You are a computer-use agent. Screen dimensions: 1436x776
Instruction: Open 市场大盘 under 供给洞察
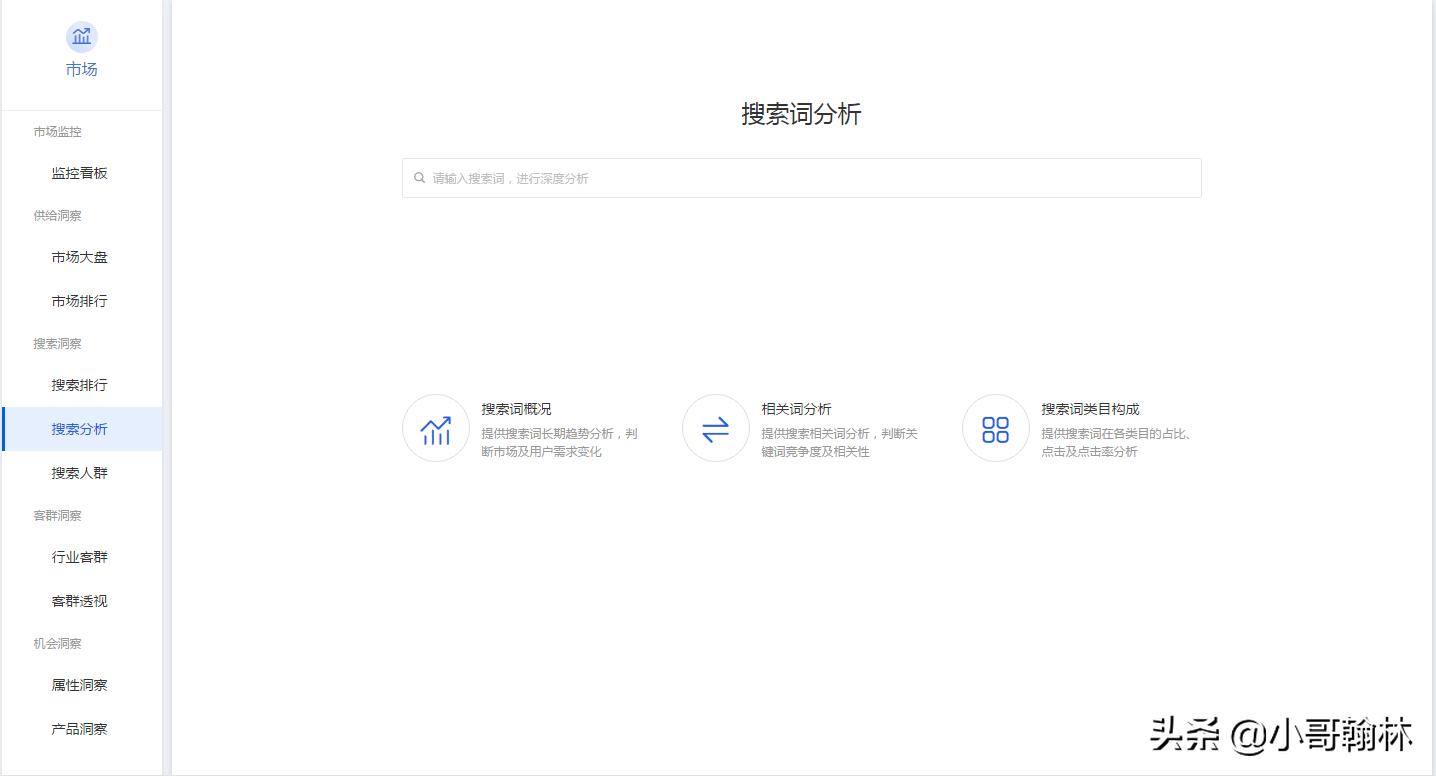click(78, 257)
